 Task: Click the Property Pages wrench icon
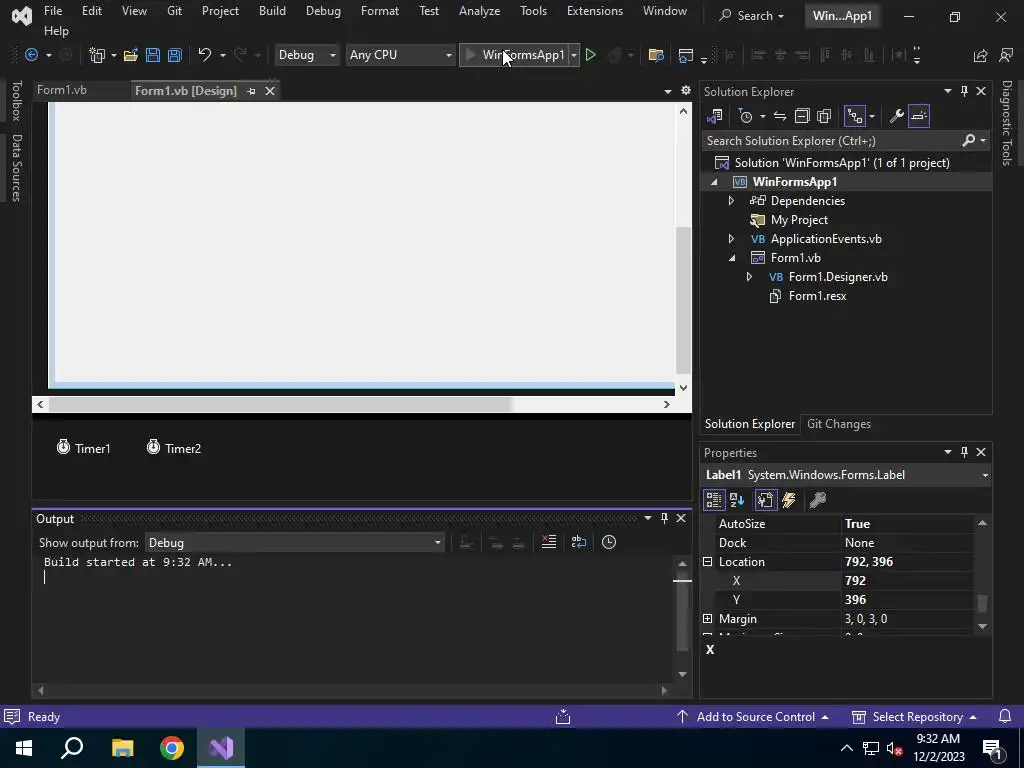point(818,500)
